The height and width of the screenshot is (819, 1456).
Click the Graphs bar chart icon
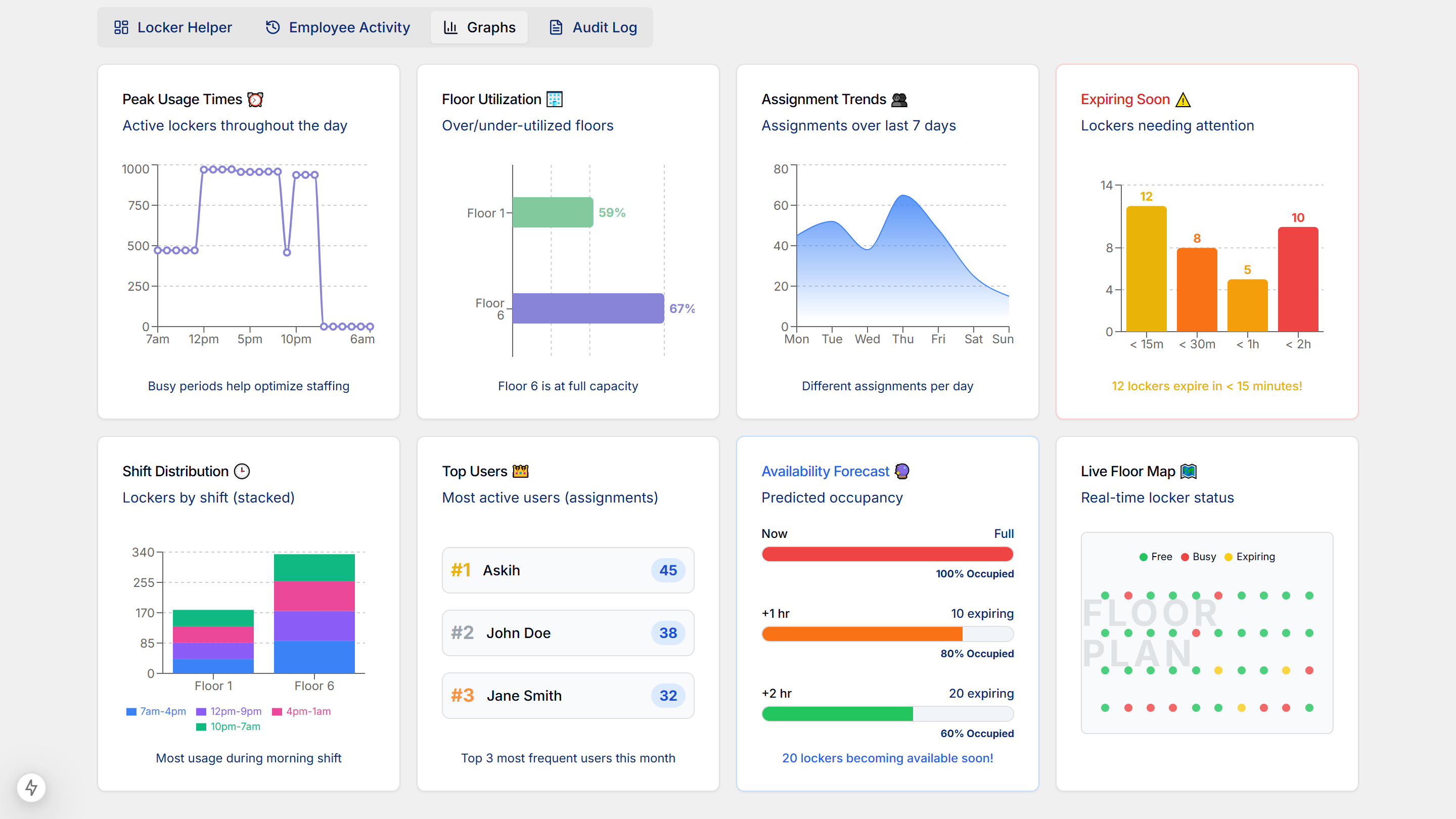coord(450,27)
